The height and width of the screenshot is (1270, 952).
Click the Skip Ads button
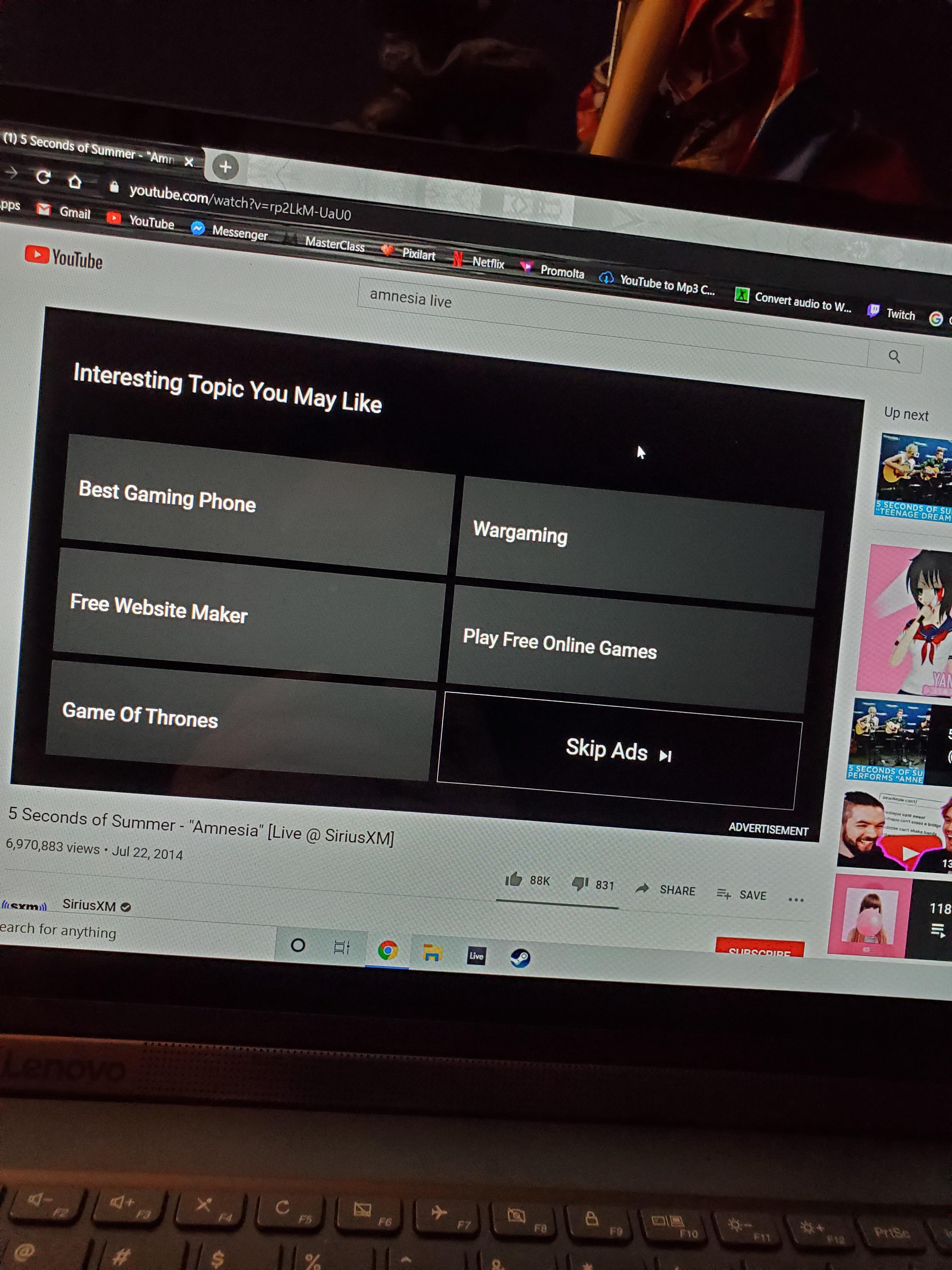click(620, 750)
